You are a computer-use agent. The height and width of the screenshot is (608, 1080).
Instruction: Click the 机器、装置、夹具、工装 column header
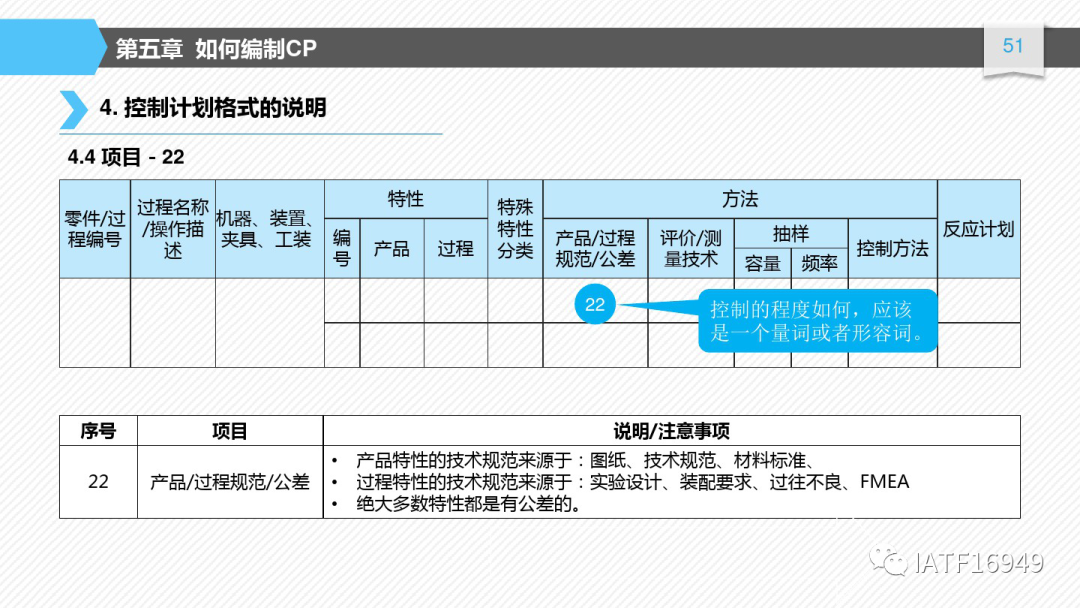tap(270, 229)
